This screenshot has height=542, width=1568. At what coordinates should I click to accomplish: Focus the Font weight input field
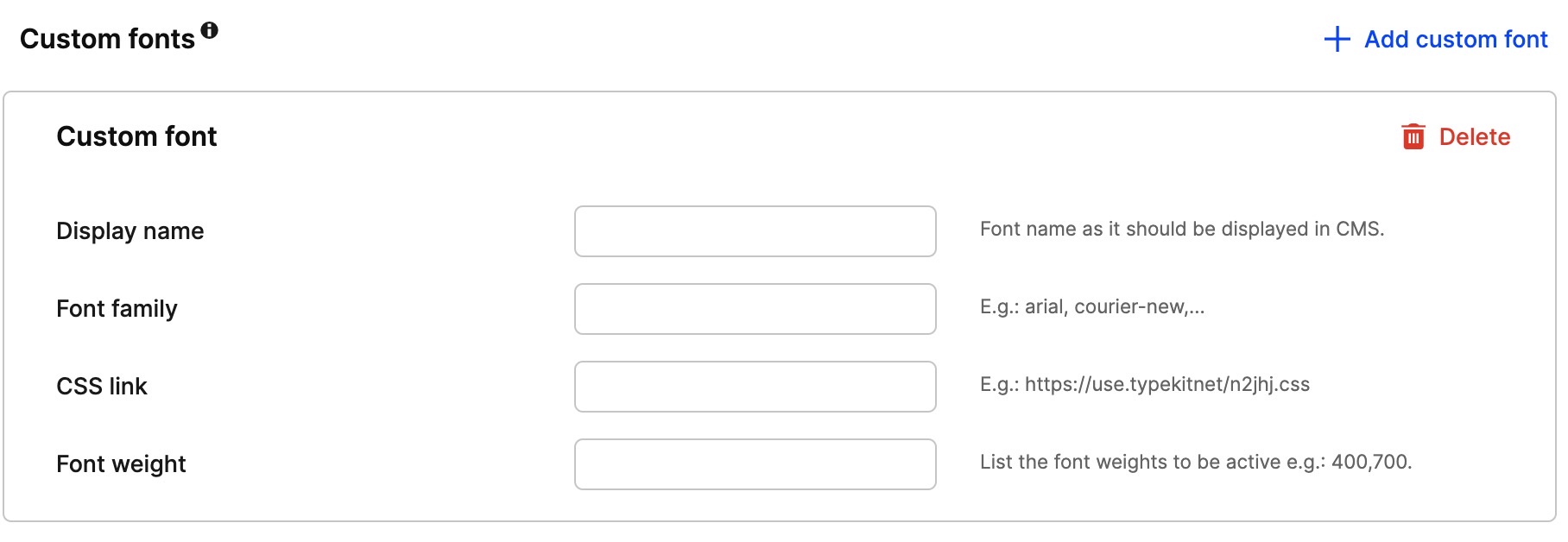756,464
